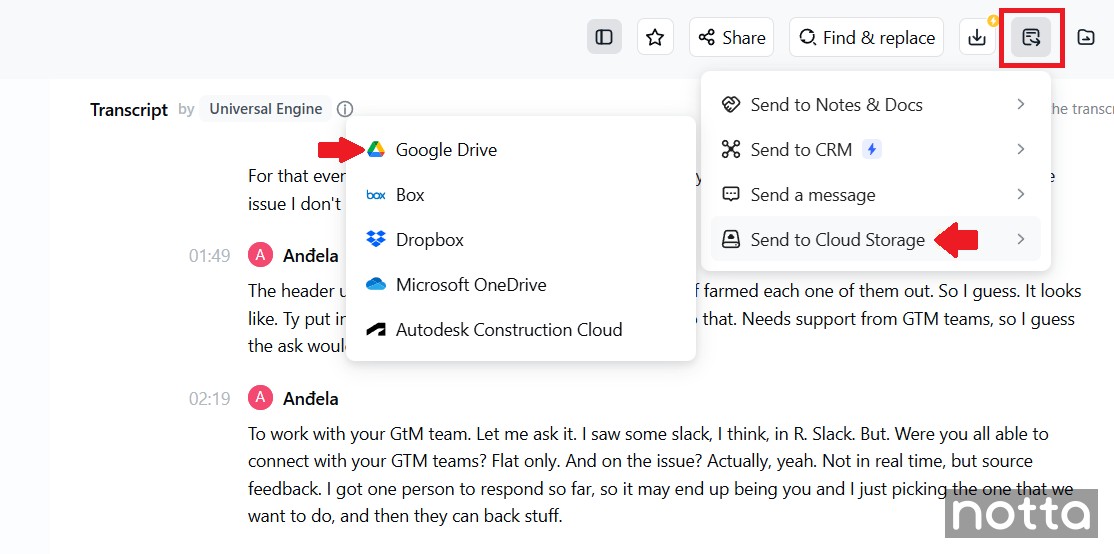Select Autodesk Construction Cloud
Image resolution: width=1114 pixels, height=554 pixels.
point(508,330)
